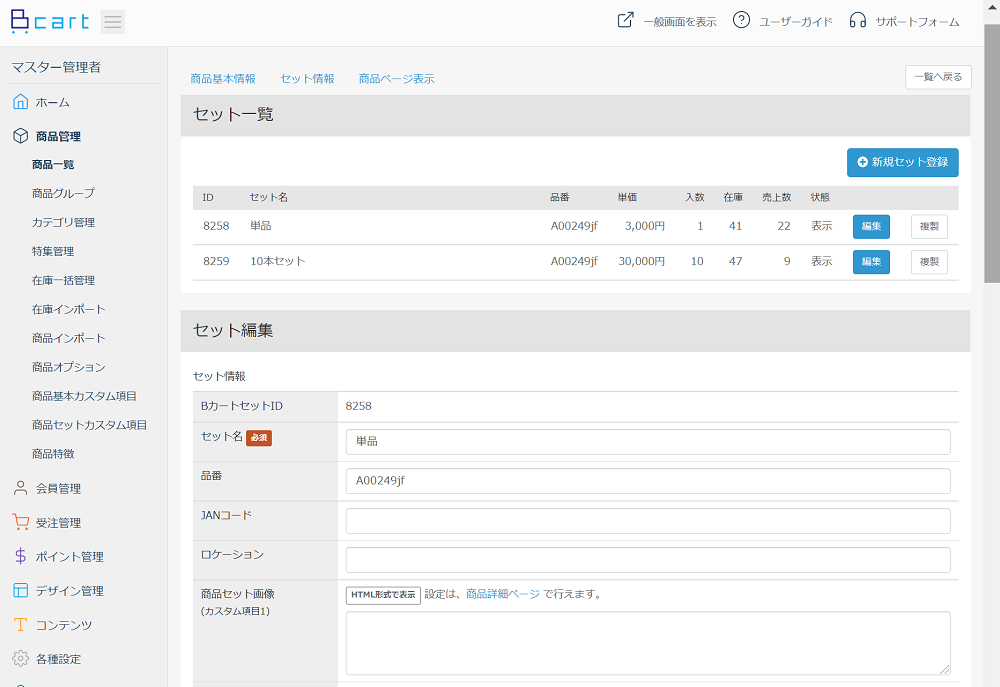This screenshot has height=687, width=1000.
Task: Open 商品インポート in sidebar
Action: (x=68, y=338)
